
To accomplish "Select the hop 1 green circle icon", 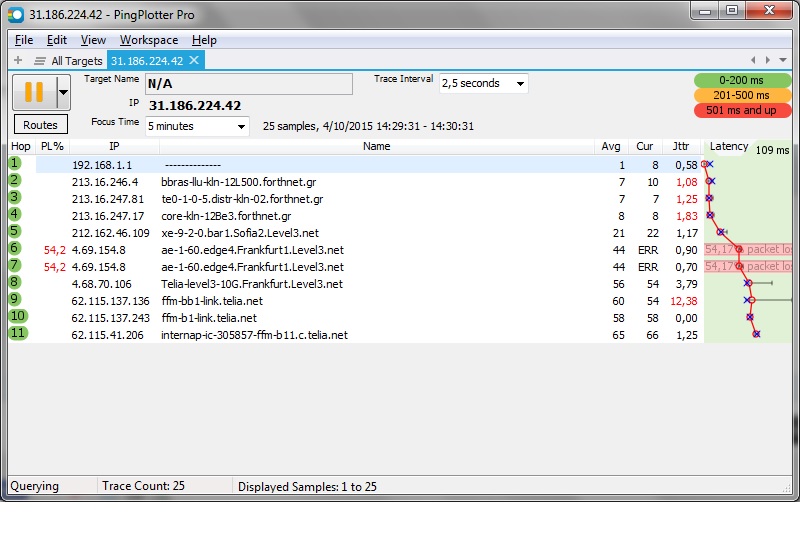I will point(15,163).
